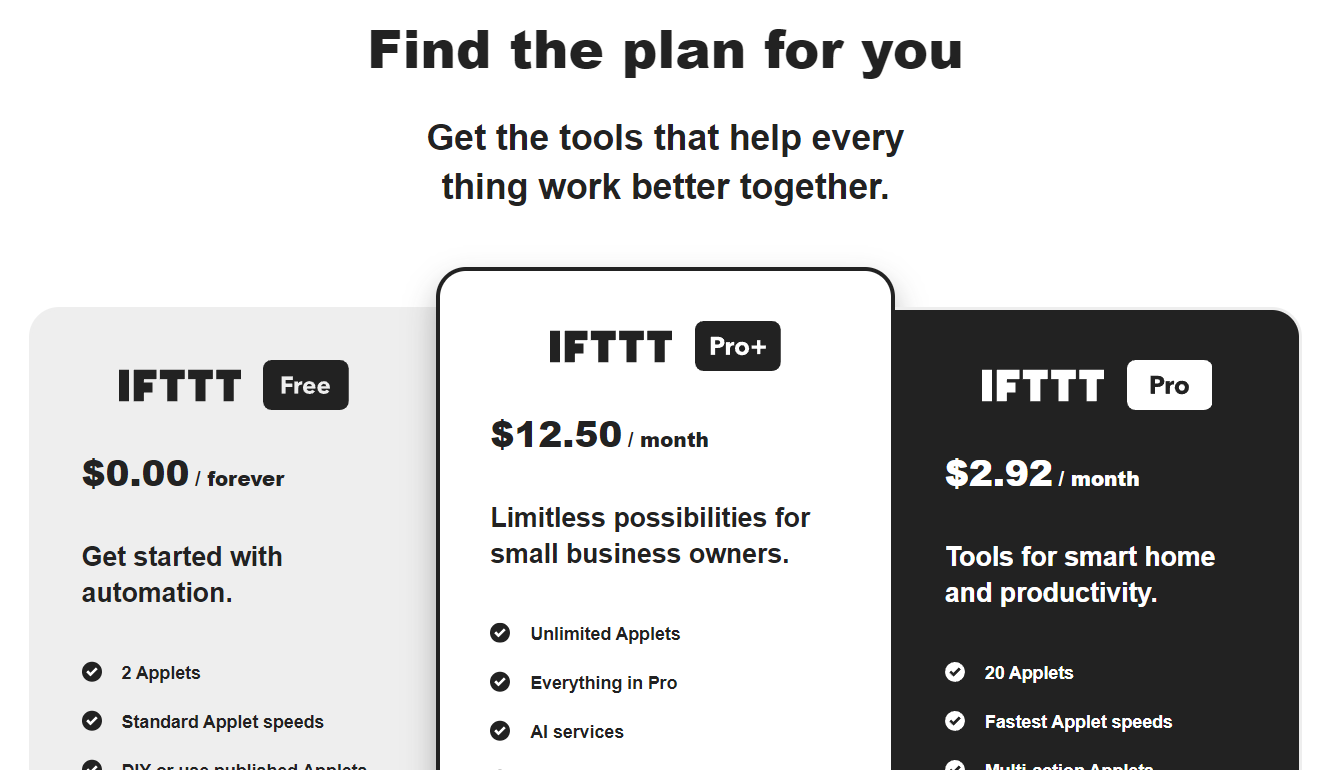Click the IFTTT logo in Free plan
Image resolution: width=1342 pixels, height=770 pixels.
click(x=180, y=386)
